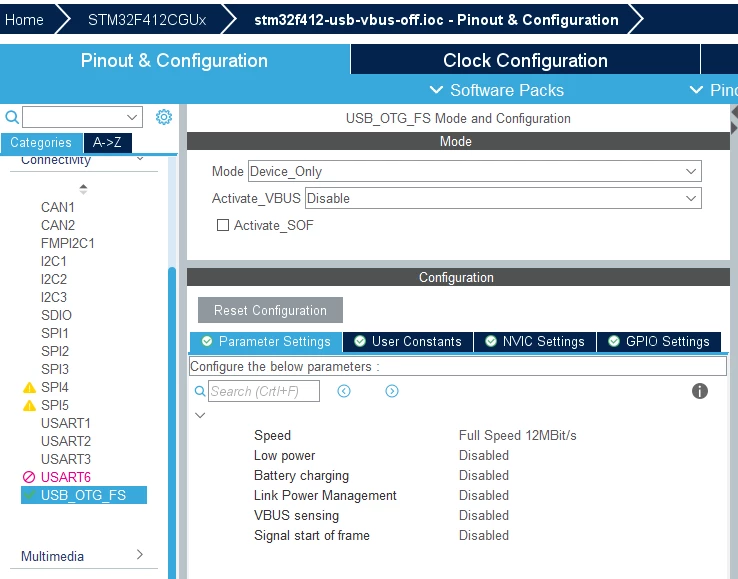Select SDIO peripheral
Image resolution: width=738 pixels, height=579 pixels.
click(x=56, y=315)
